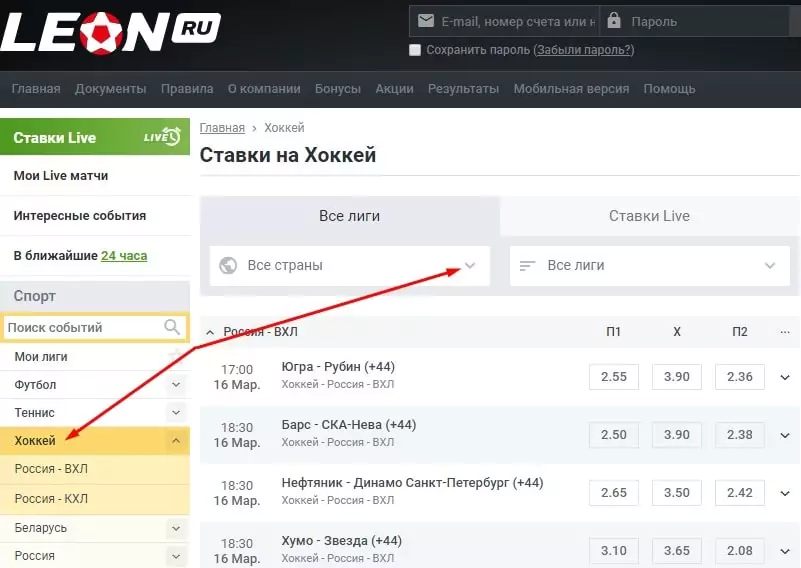Expand the Россия sidebar section
Screen dimensions: 801x568
pyautogui.click(x=176, y=556)
